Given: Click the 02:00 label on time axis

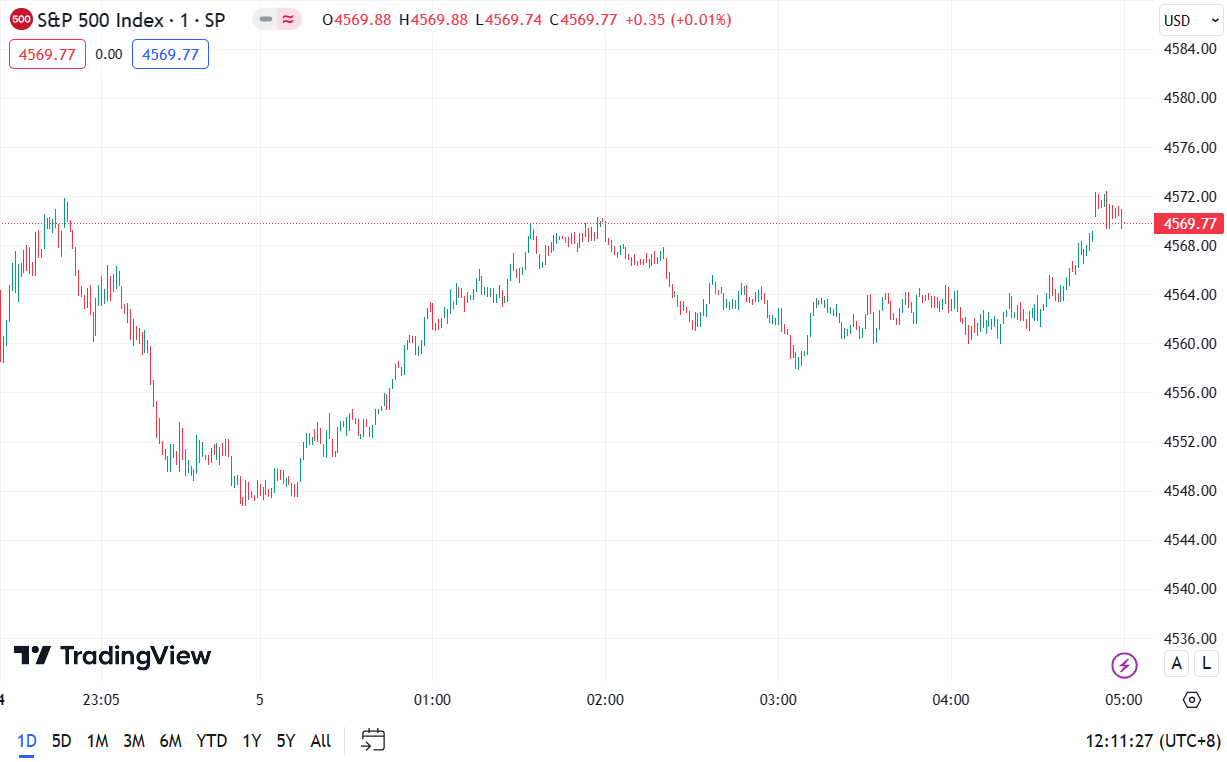Looking at the screenshot, I should click(x=605, y=700).
